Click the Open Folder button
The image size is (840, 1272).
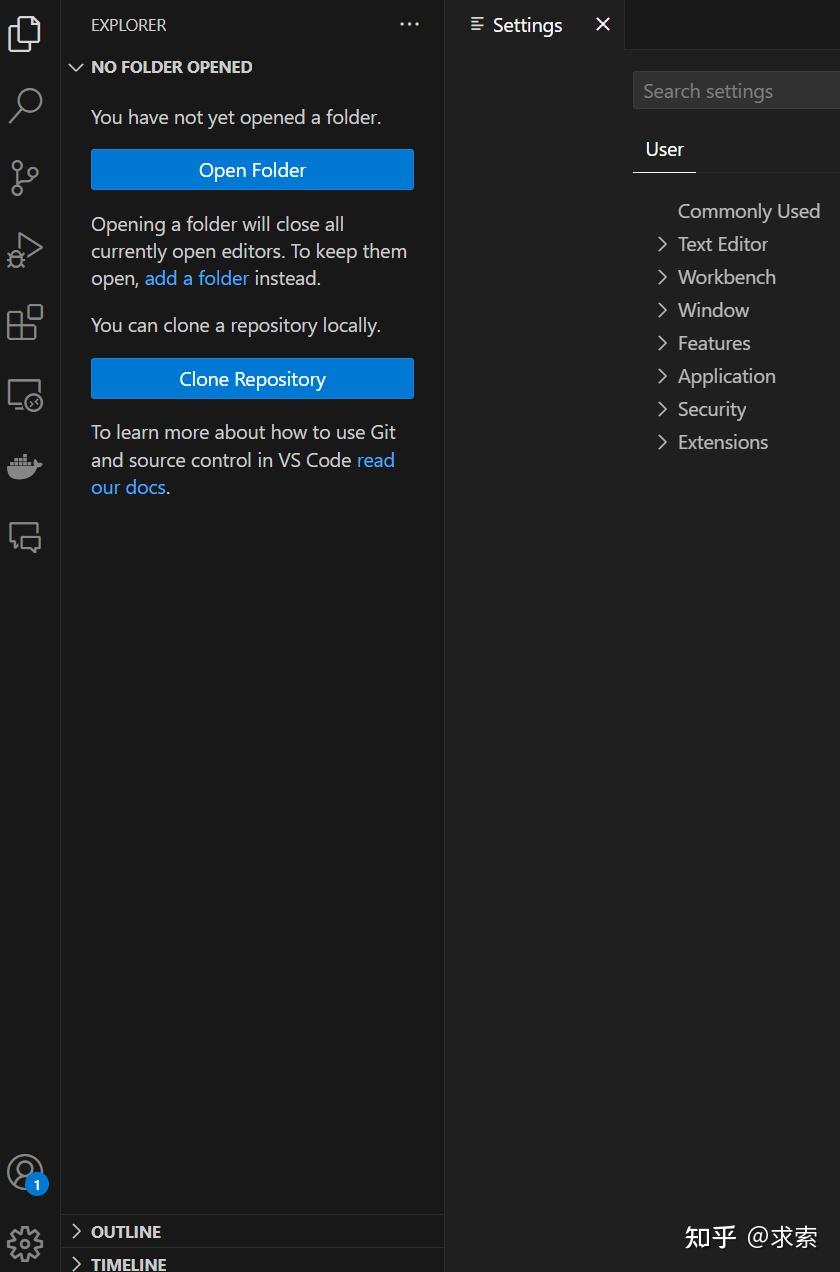coord(252,169)
